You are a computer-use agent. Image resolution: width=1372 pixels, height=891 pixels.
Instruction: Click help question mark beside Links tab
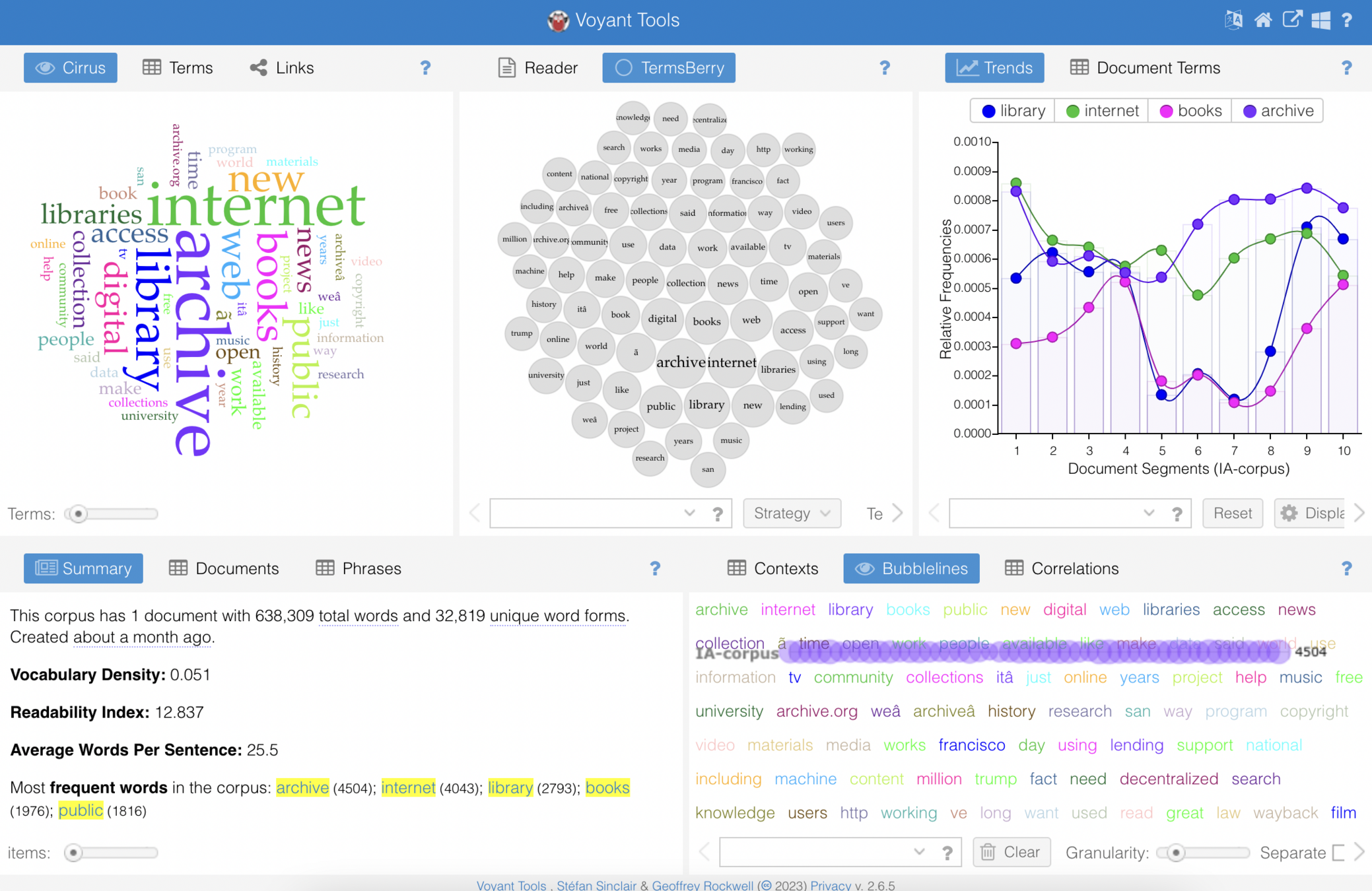coord(425,67)
